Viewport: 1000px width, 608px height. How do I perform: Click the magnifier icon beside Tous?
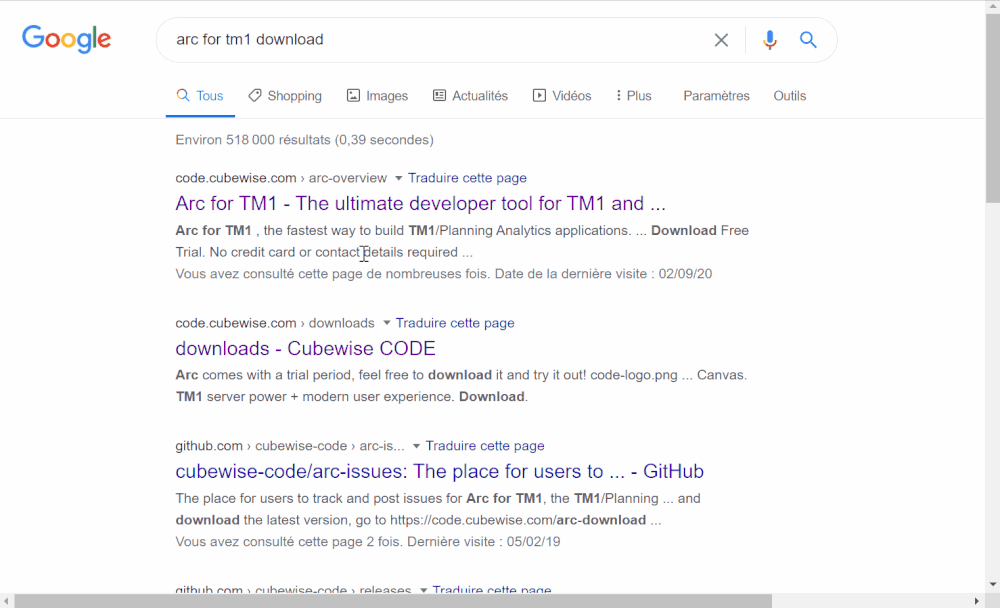tap(182, 95)
